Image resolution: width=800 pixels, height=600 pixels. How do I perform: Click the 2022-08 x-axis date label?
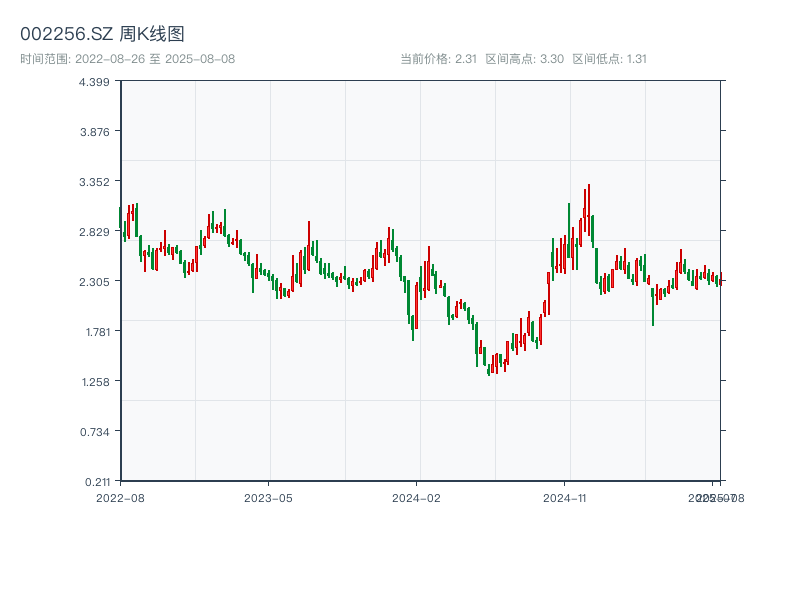tap(120, 497)
